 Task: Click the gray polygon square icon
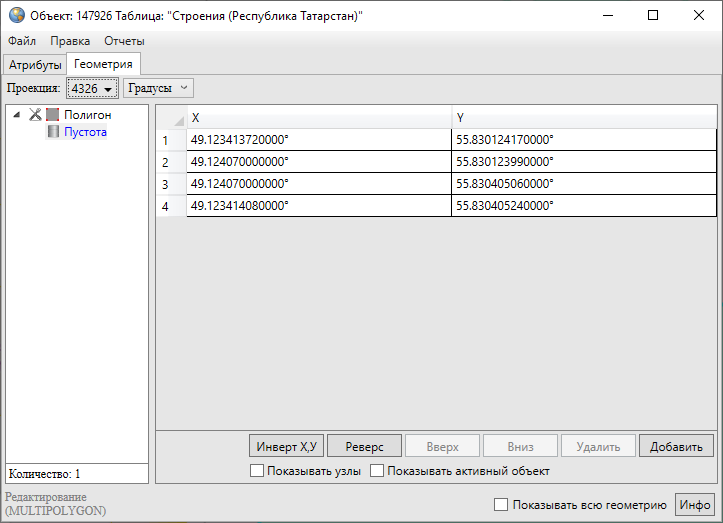[x=53, y=115]
